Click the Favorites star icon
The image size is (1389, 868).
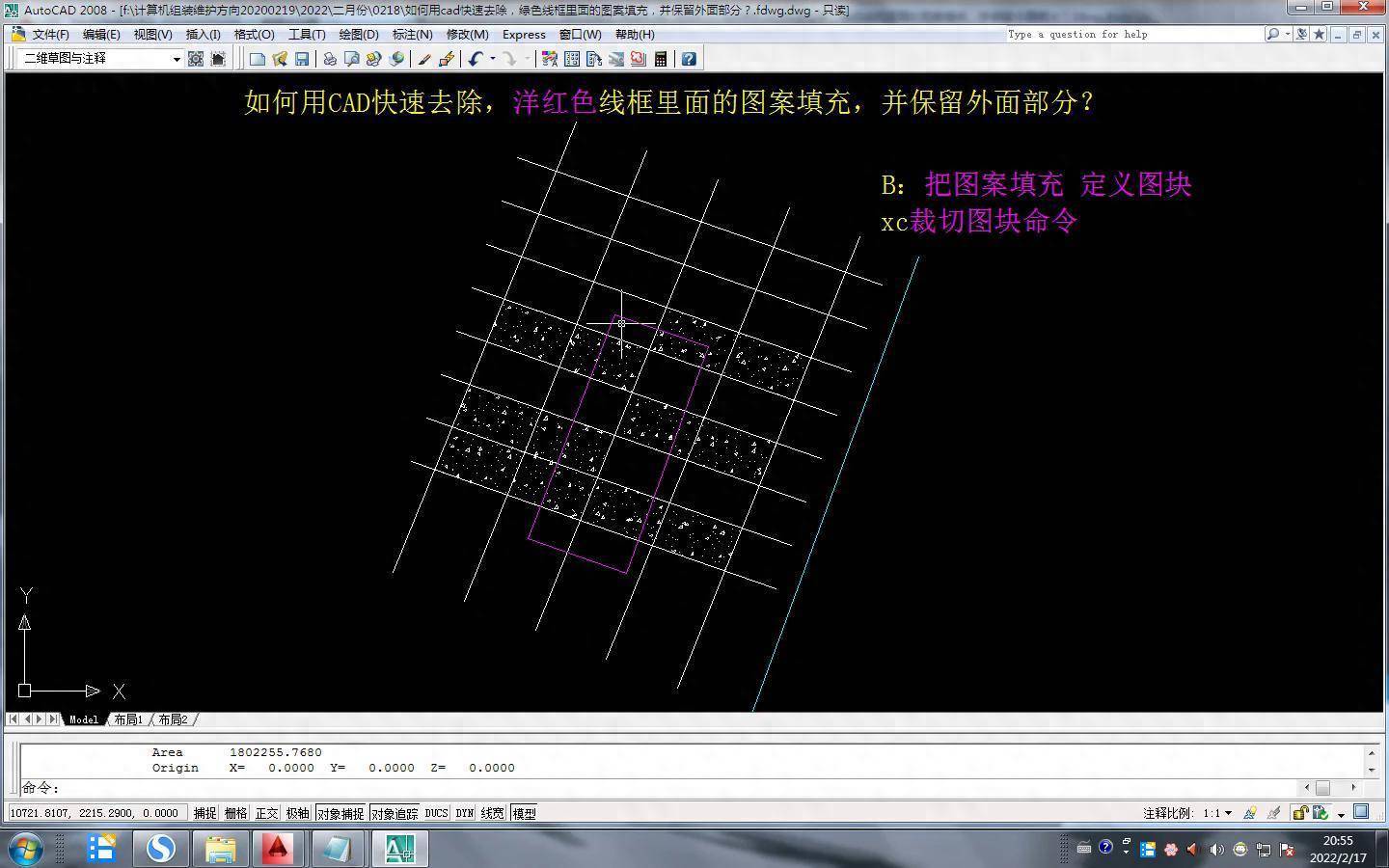(1319, 34)
